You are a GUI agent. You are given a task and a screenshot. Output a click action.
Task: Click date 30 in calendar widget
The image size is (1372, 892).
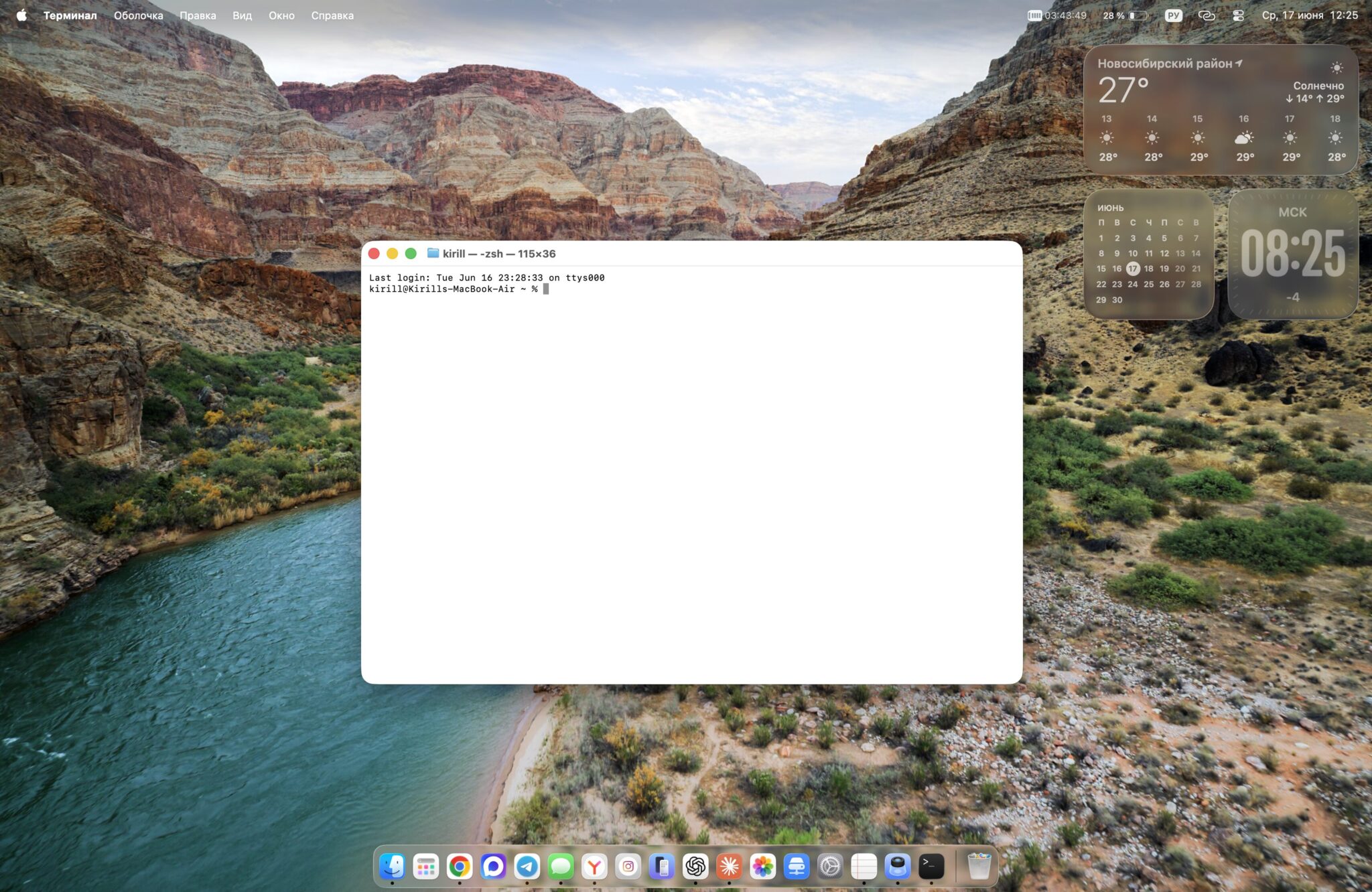click(x=1117, y=300)
